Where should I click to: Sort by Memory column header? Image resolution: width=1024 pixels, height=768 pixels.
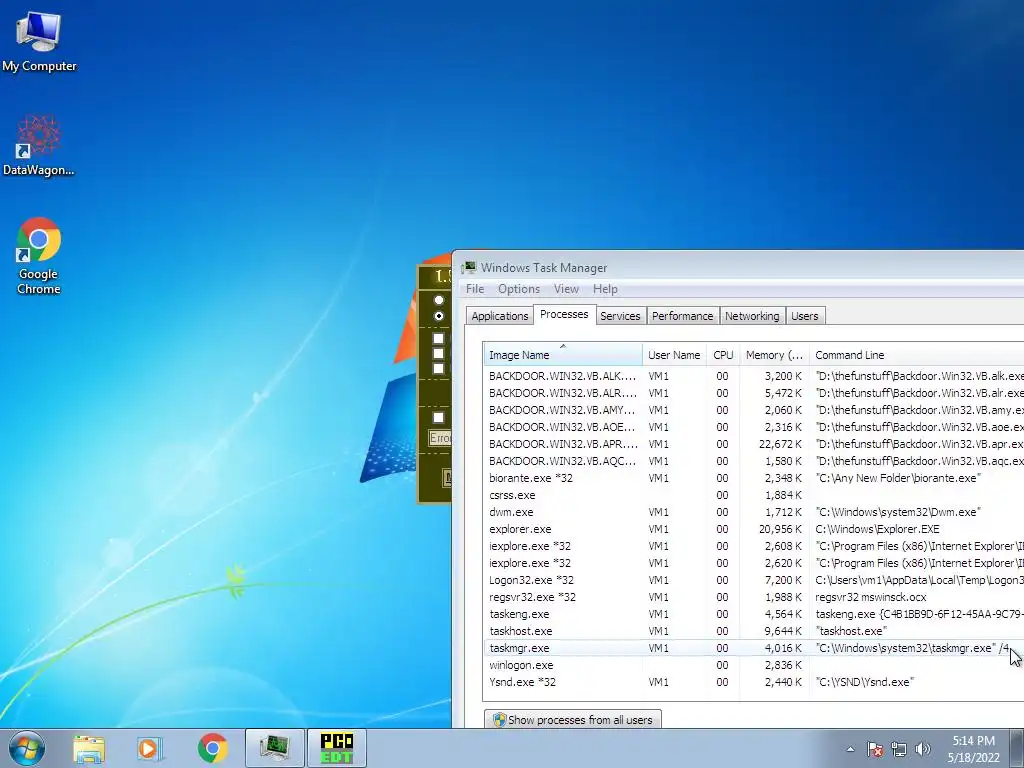coord(775,355)
